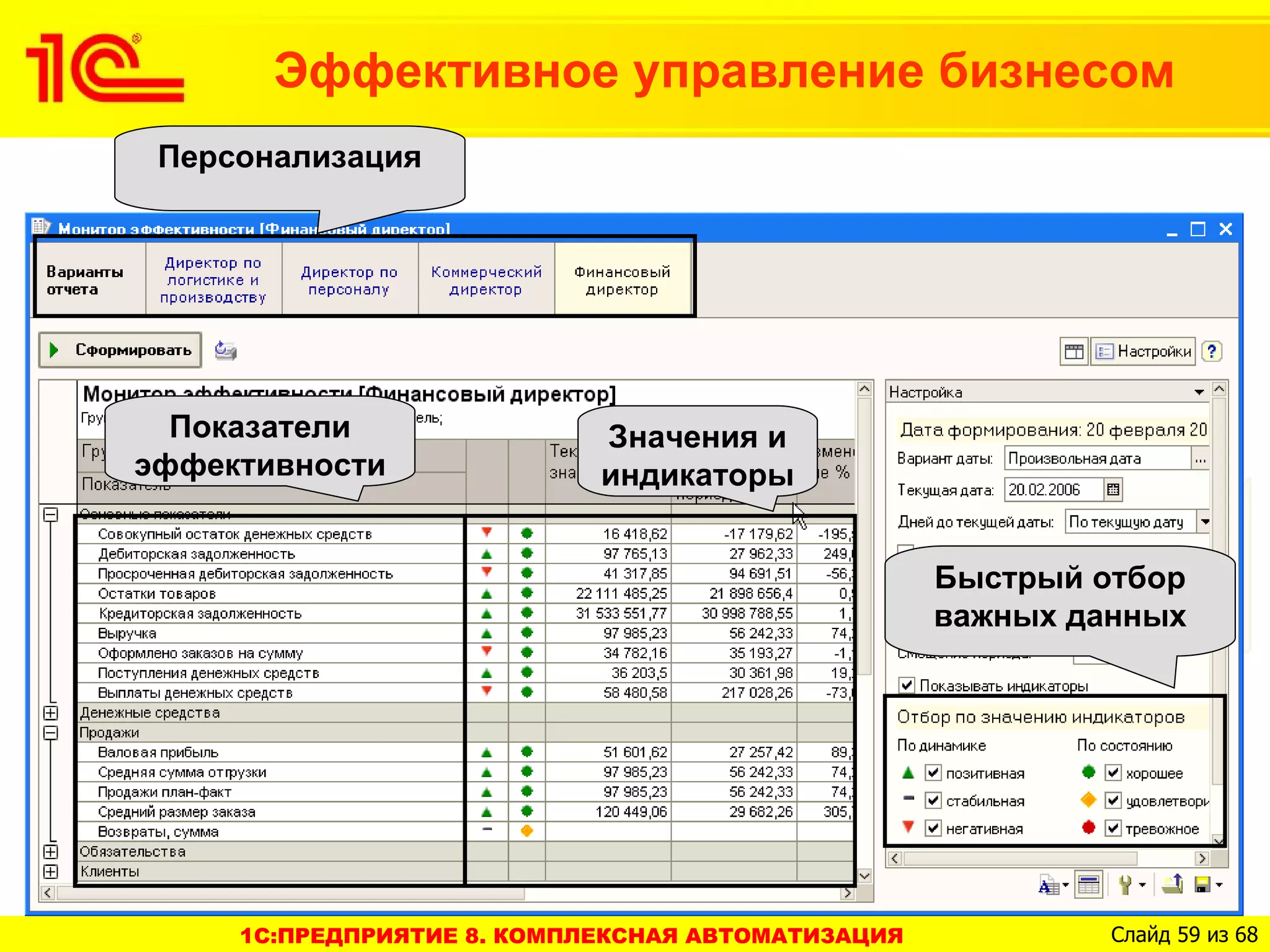The height and width of the screenshot is (952, 1270).
Task: Open help with the question mark icon
Action: (x=1212, y=352)
